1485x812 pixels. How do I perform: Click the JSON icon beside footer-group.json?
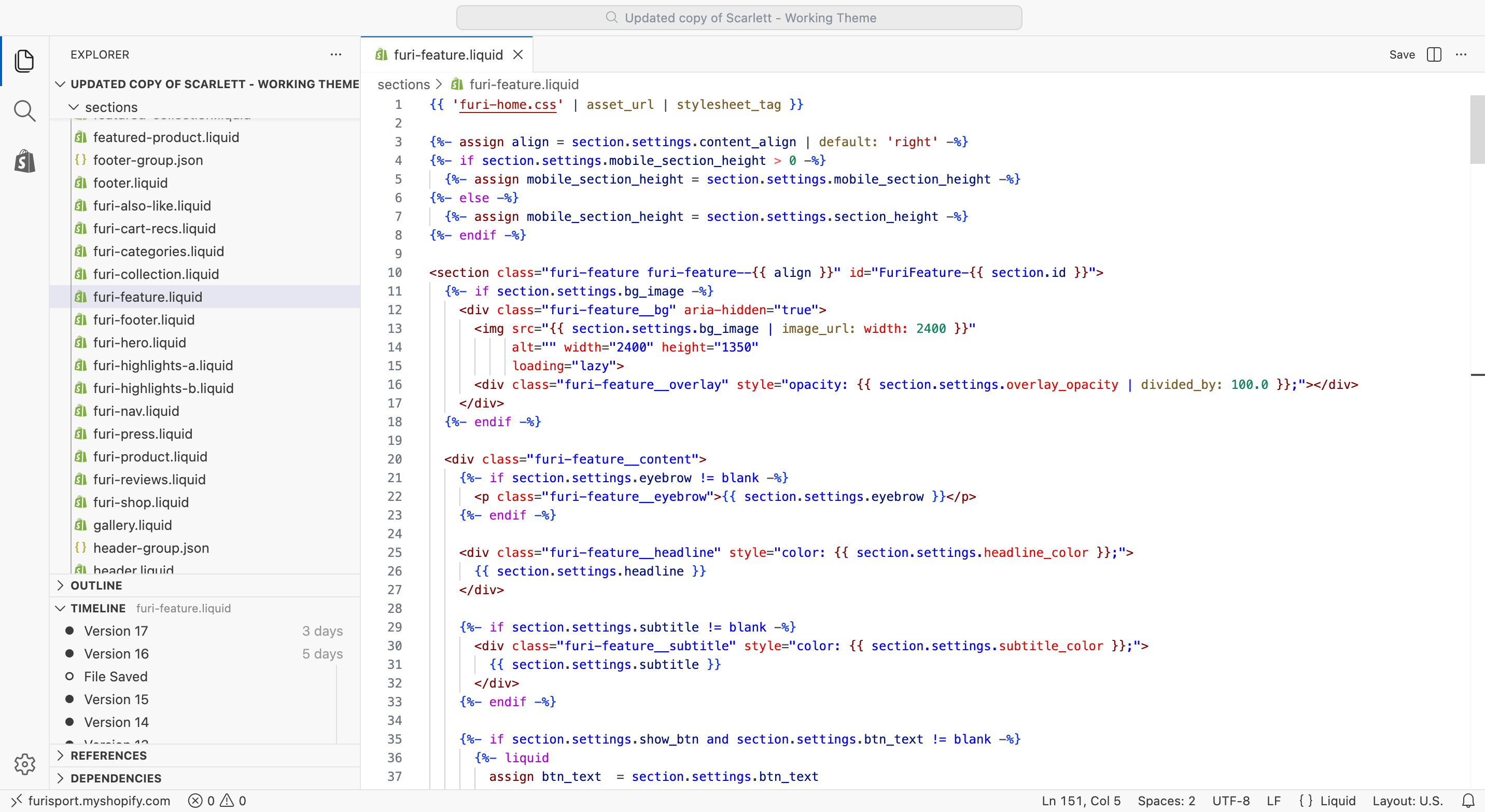click(81, 160)
